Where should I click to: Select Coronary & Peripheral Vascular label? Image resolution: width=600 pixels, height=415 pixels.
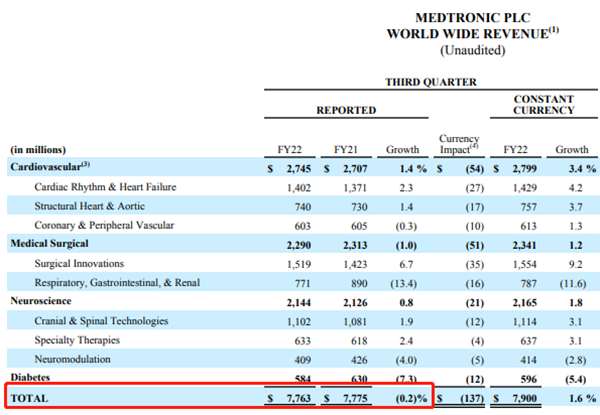[x=104, y=225]
